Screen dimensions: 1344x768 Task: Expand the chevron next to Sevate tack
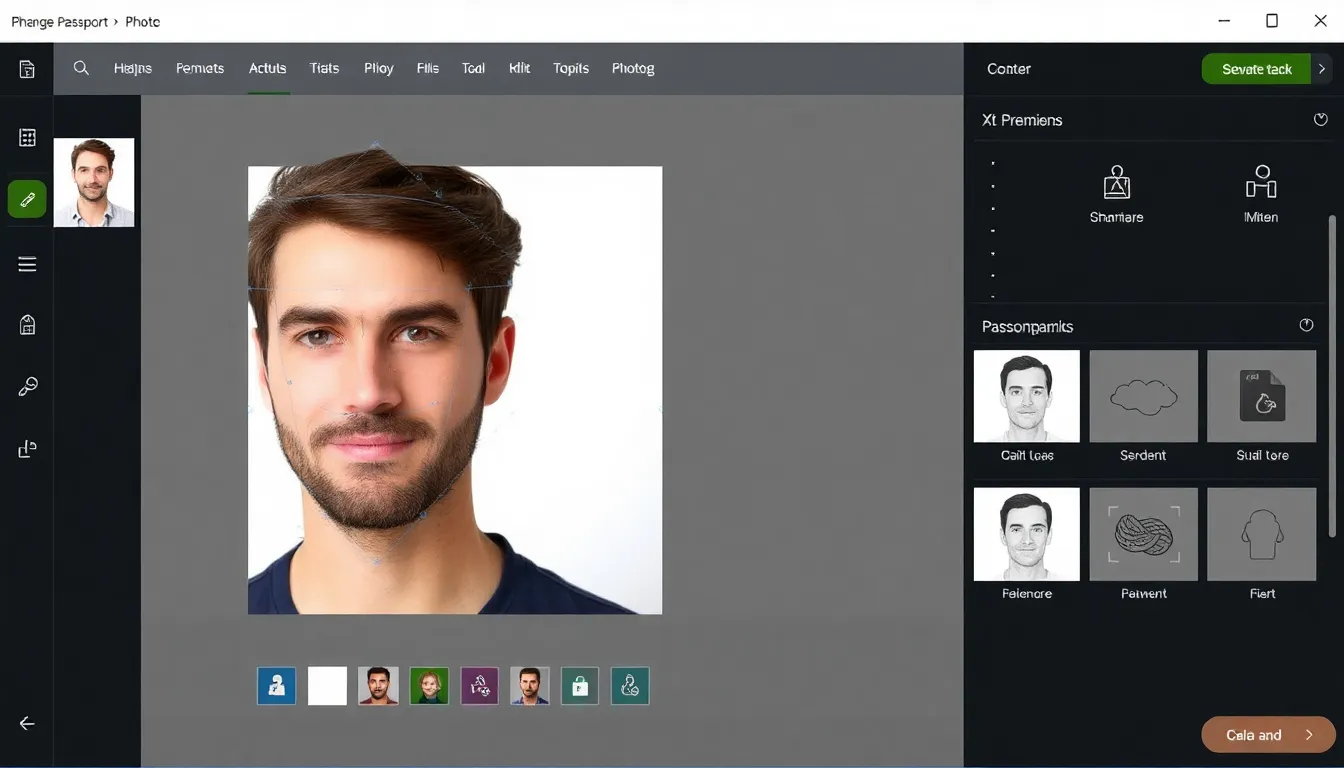point(1322,69)
